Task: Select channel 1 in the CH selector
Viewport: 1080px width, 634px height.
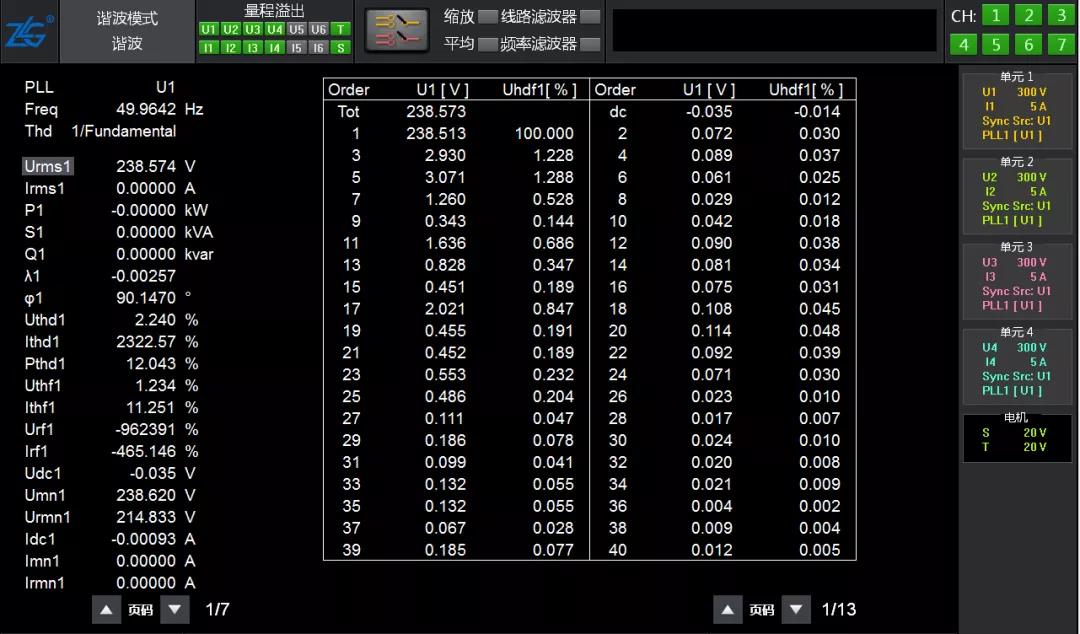Action: coord(995,15)
